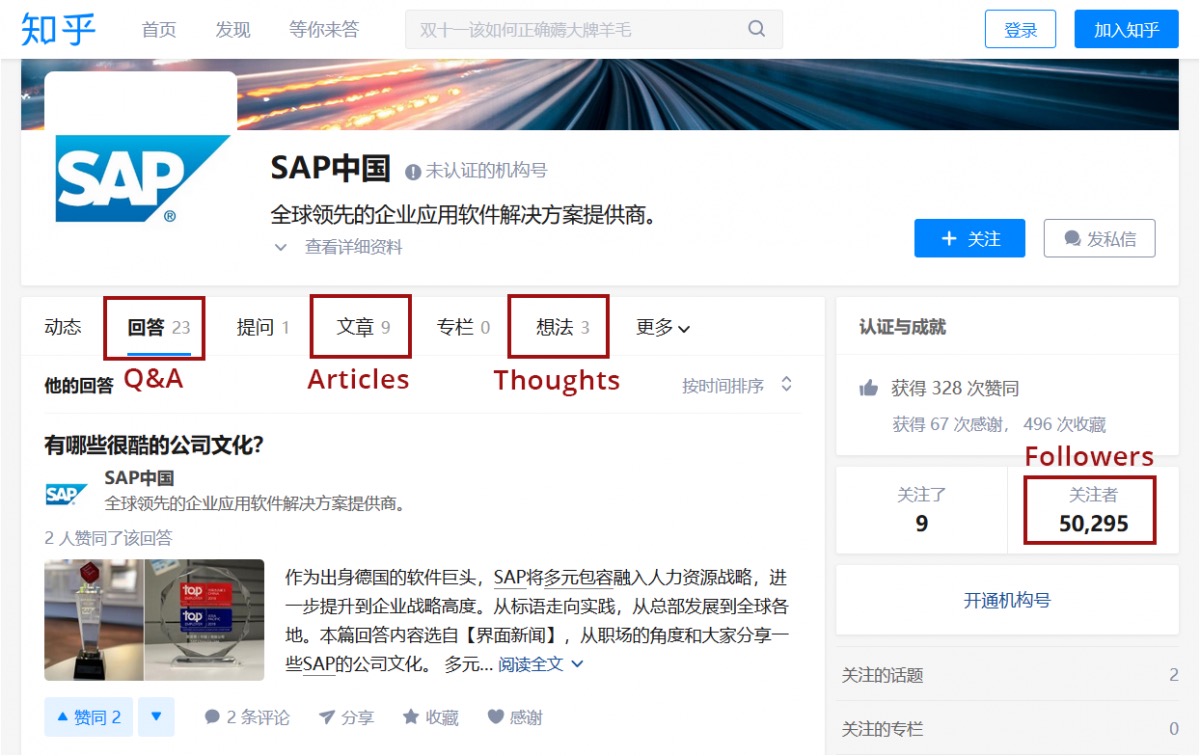Switch to the 专栏 columns tab
The width and height of the screenshot is (1200, 756).
(463, 327)
